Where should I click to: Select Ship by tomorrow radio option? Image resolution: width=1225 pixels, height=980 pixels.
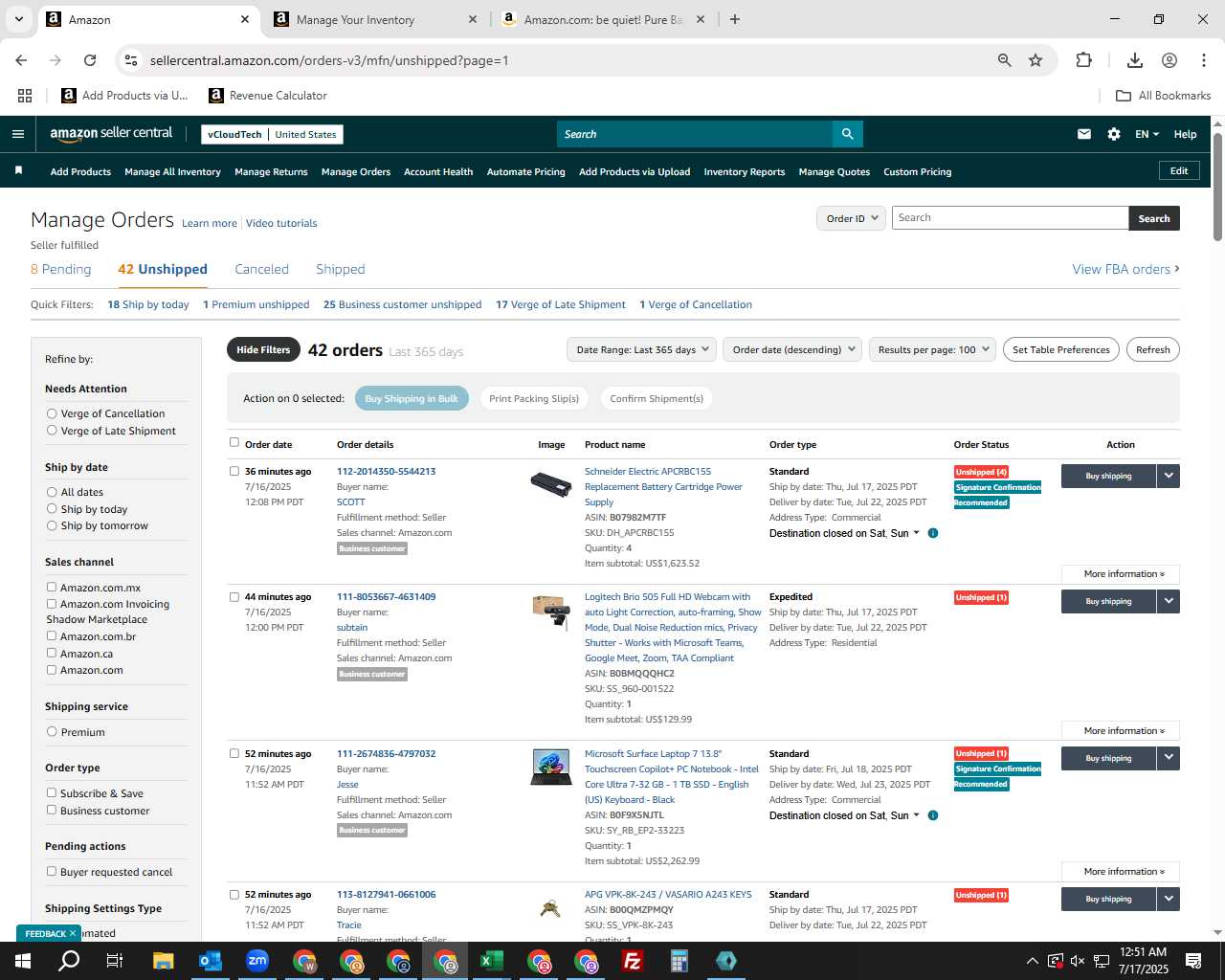pyautogui.click(x=52, y=525)
